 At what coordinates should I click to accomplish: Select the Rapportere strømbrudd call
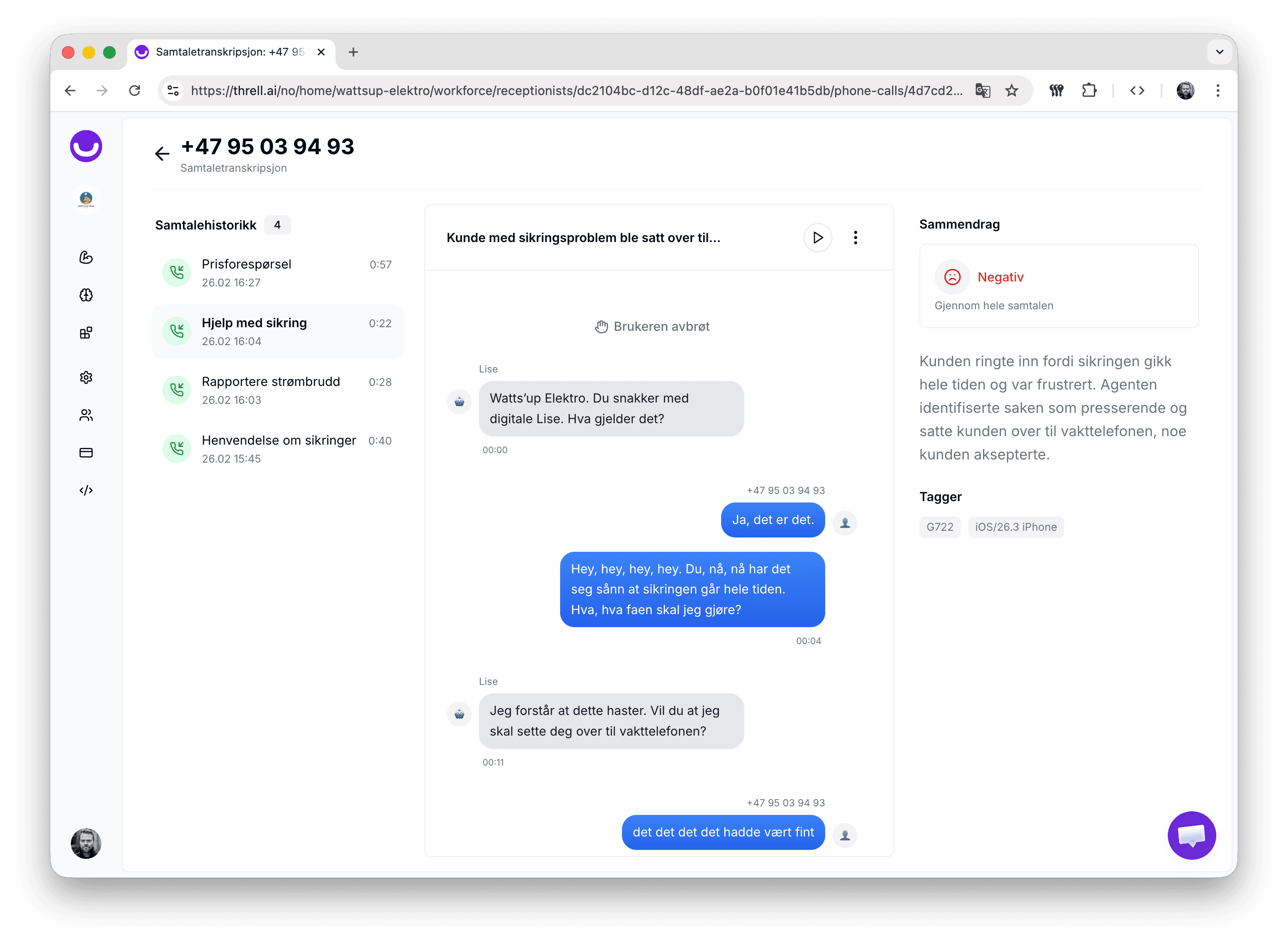coord(277,390)
